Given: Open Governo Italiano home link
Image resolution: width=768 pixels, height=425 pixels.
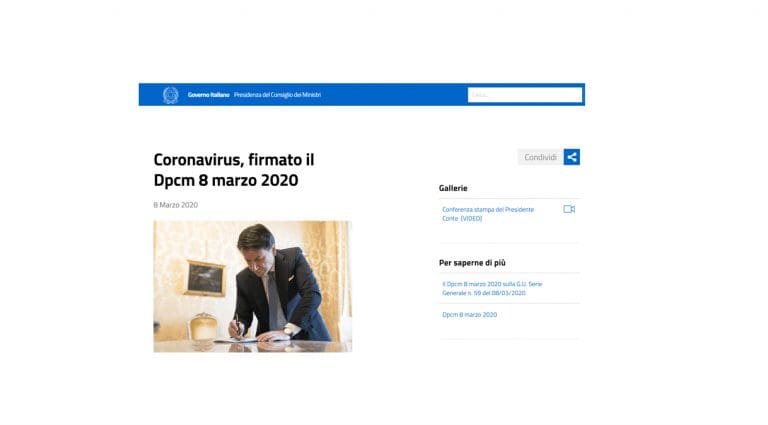Looking at the screenshot, I should click(208, 95).
